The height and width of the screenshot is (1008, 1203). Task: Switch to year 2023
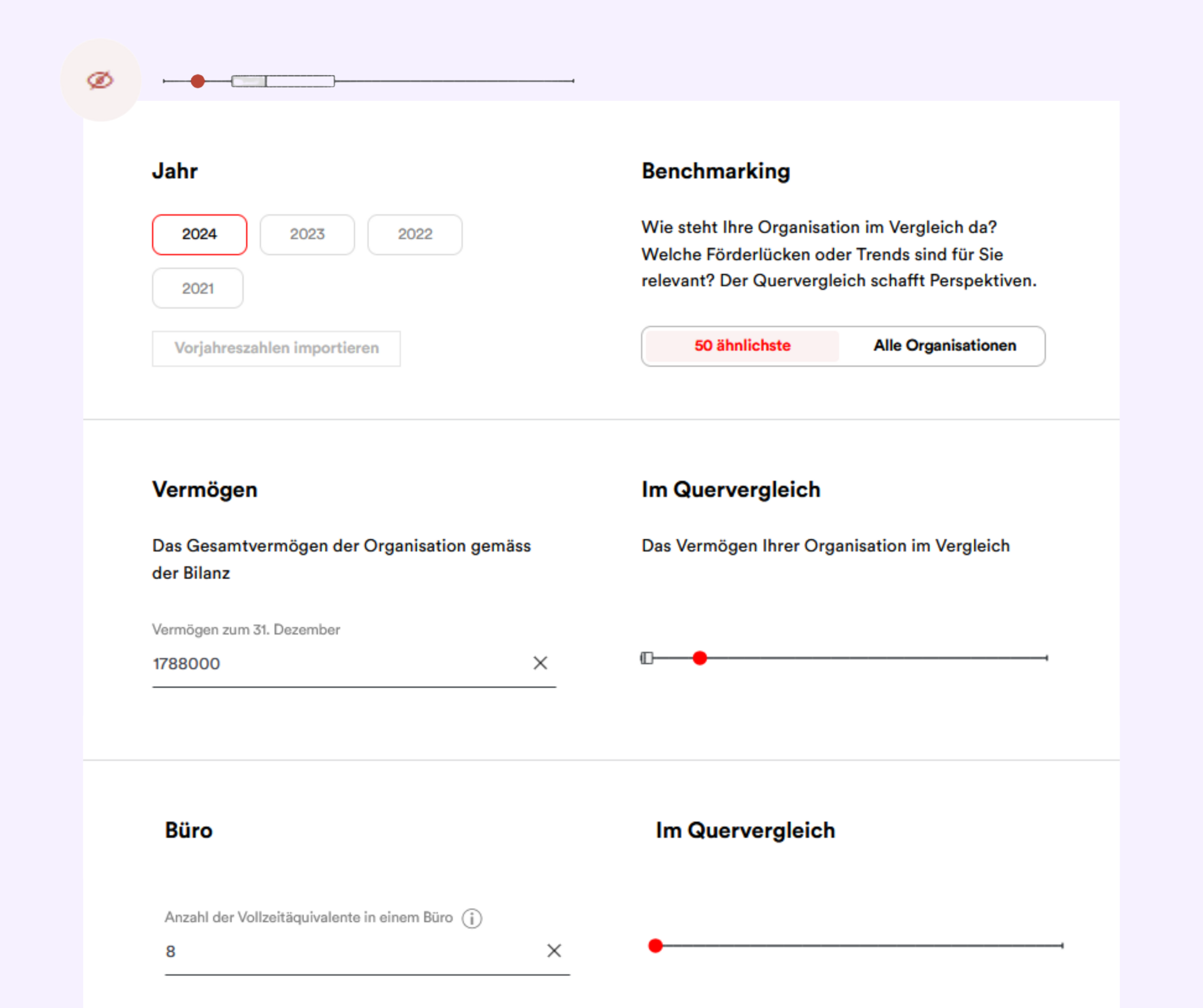click(307, 234)
